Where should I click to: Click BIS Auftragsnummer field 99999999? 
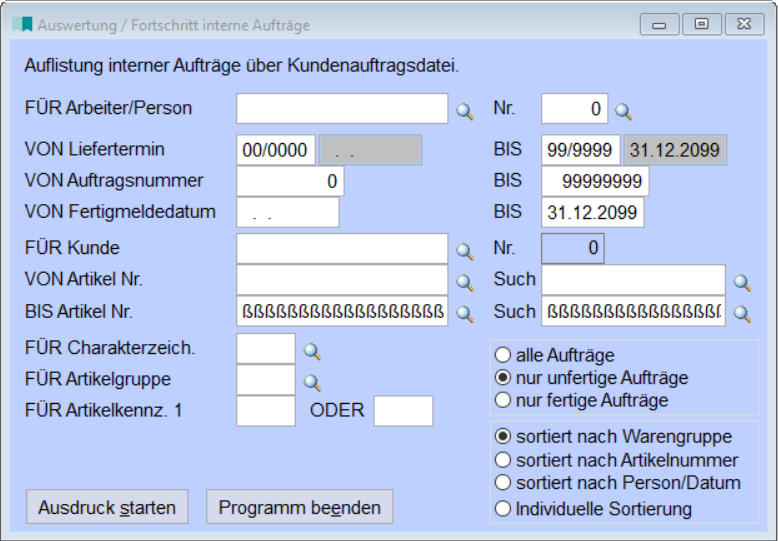tap(595, 181)
